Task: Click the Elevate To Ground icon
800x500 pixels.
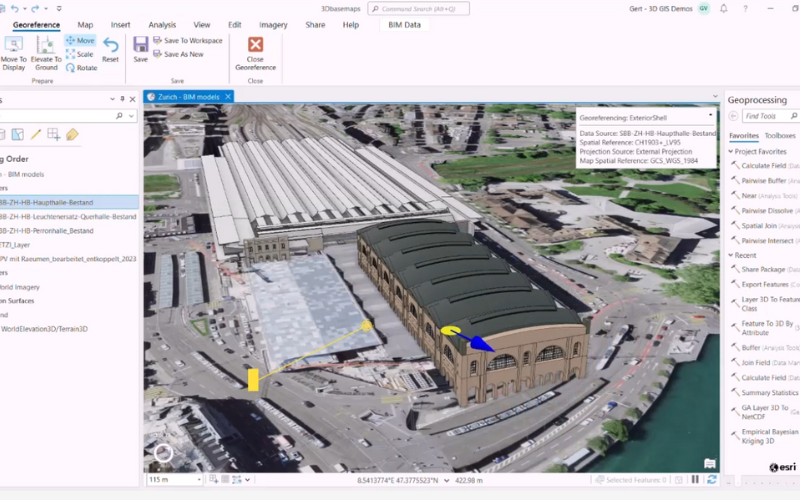Action: tap(46, 45)
